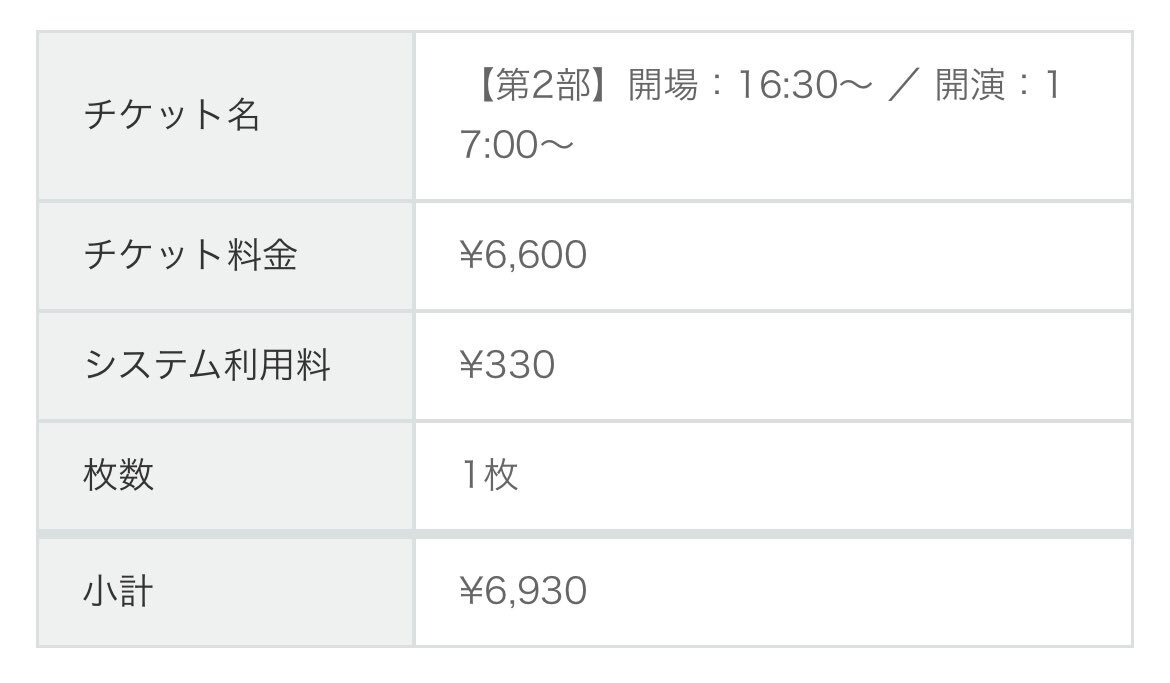Click the thick divider above 小計 row
Viewport: 1170px width, 683px height.
pyautogui.click(x=585, y=534)
